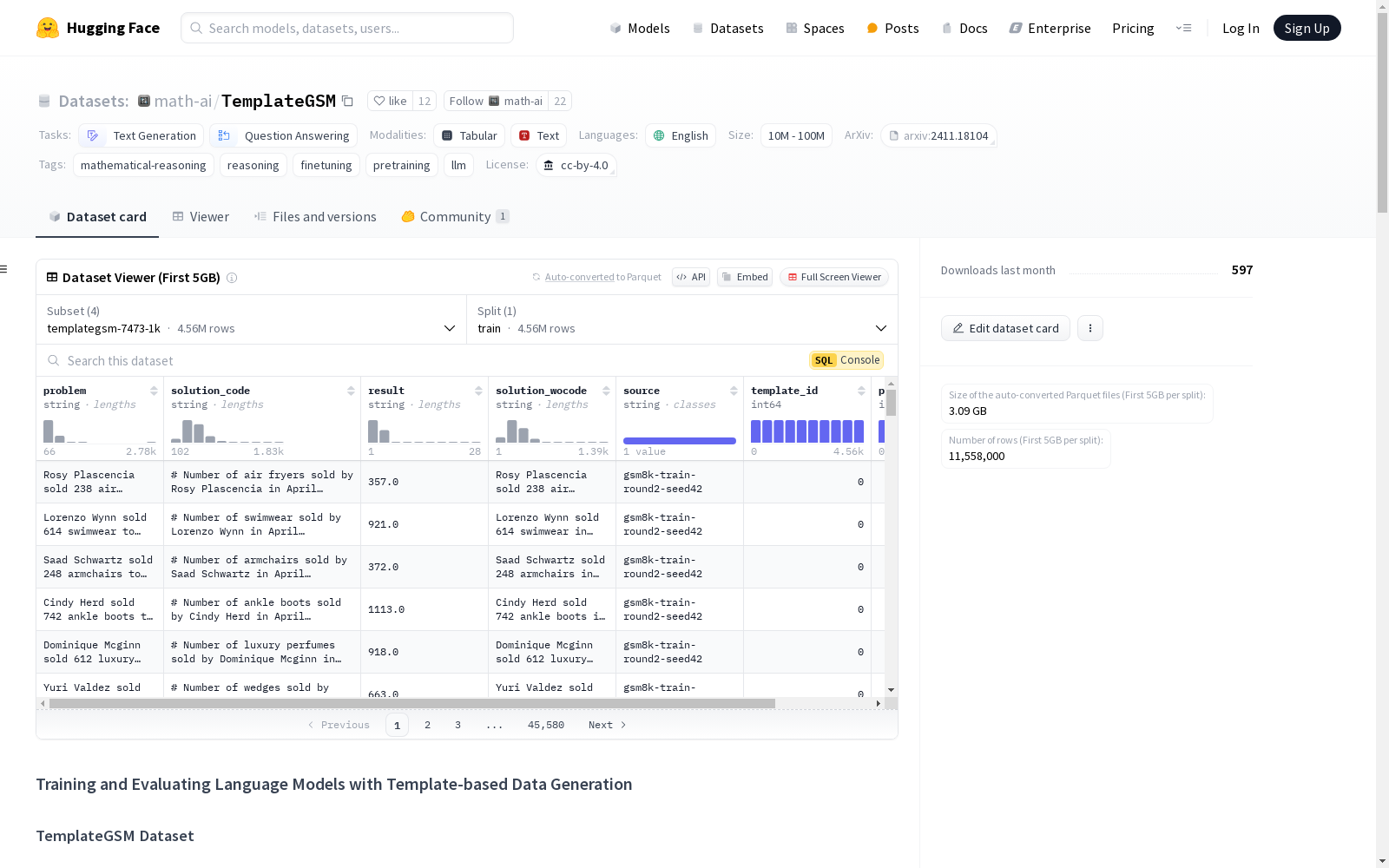The image size is (1389, 868).
Task: Sort the problem column
Action: click(x=154, y=391)
